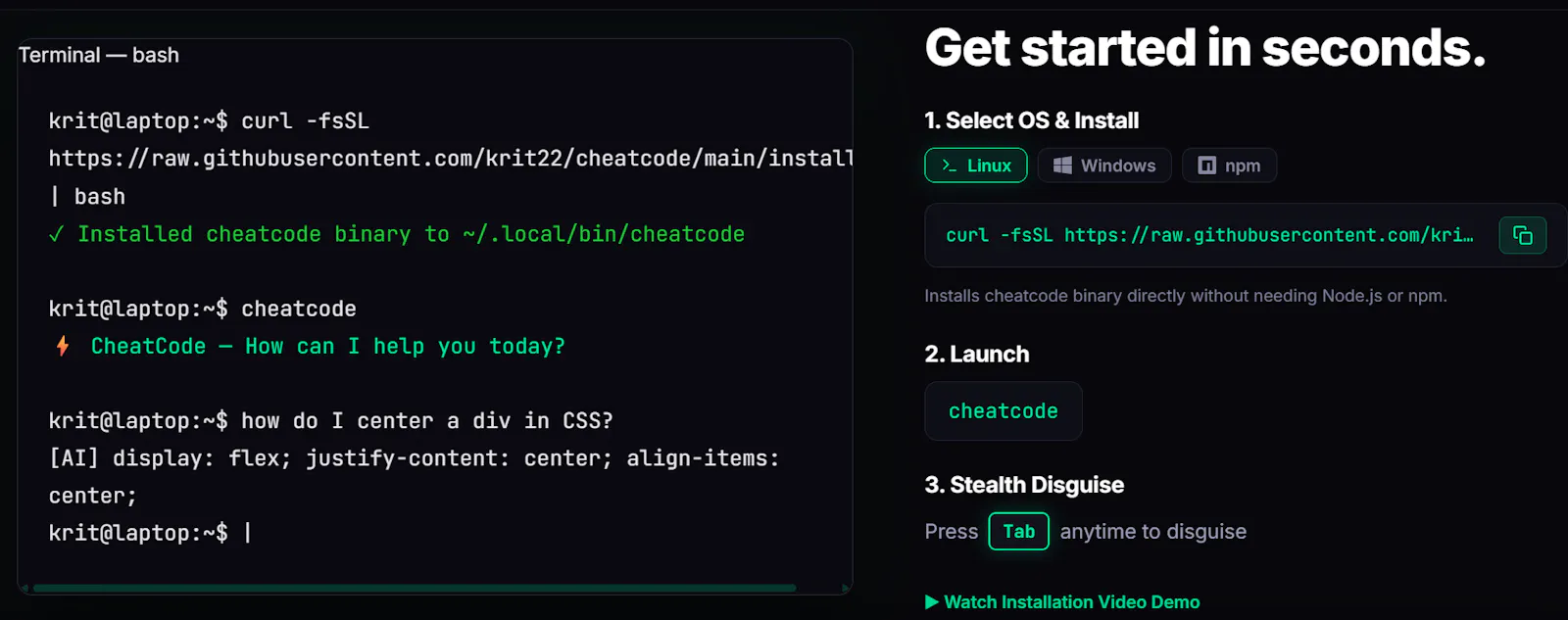Click the '2. Launch' heading
Screen dimensions: 1568x620
click(x=976, y=354)
